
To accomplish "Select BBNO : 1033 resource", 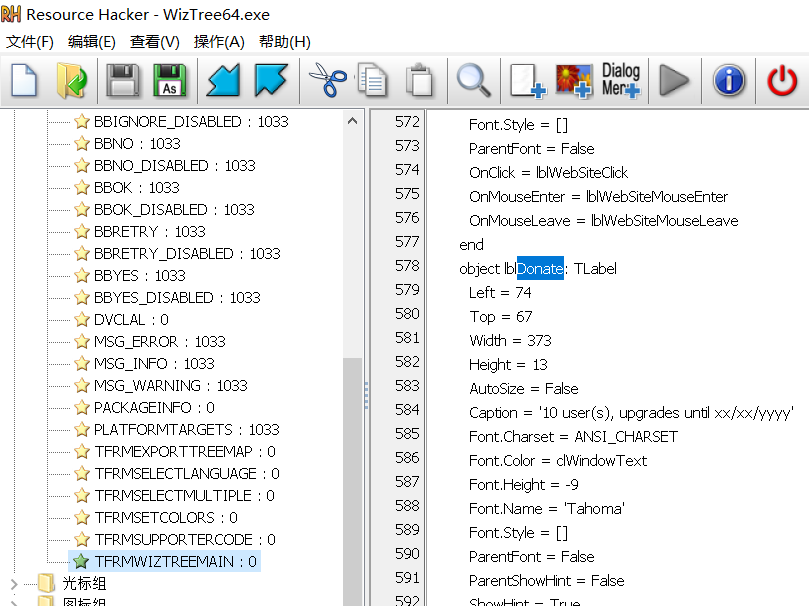I will [x=137, y=143].
